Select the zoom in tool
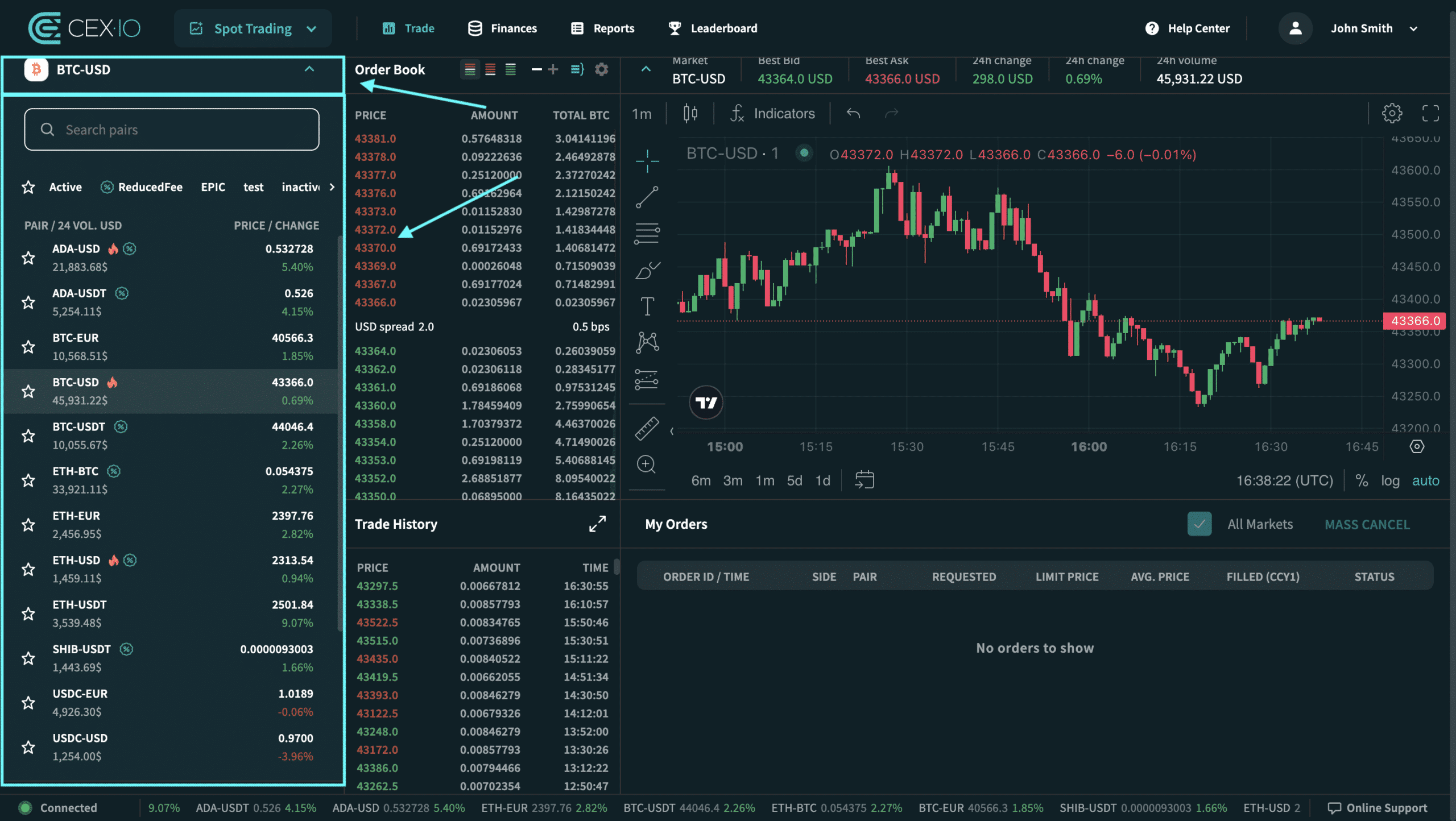Viewport: 1456px width, 821px height. click(x=647, y=465)
